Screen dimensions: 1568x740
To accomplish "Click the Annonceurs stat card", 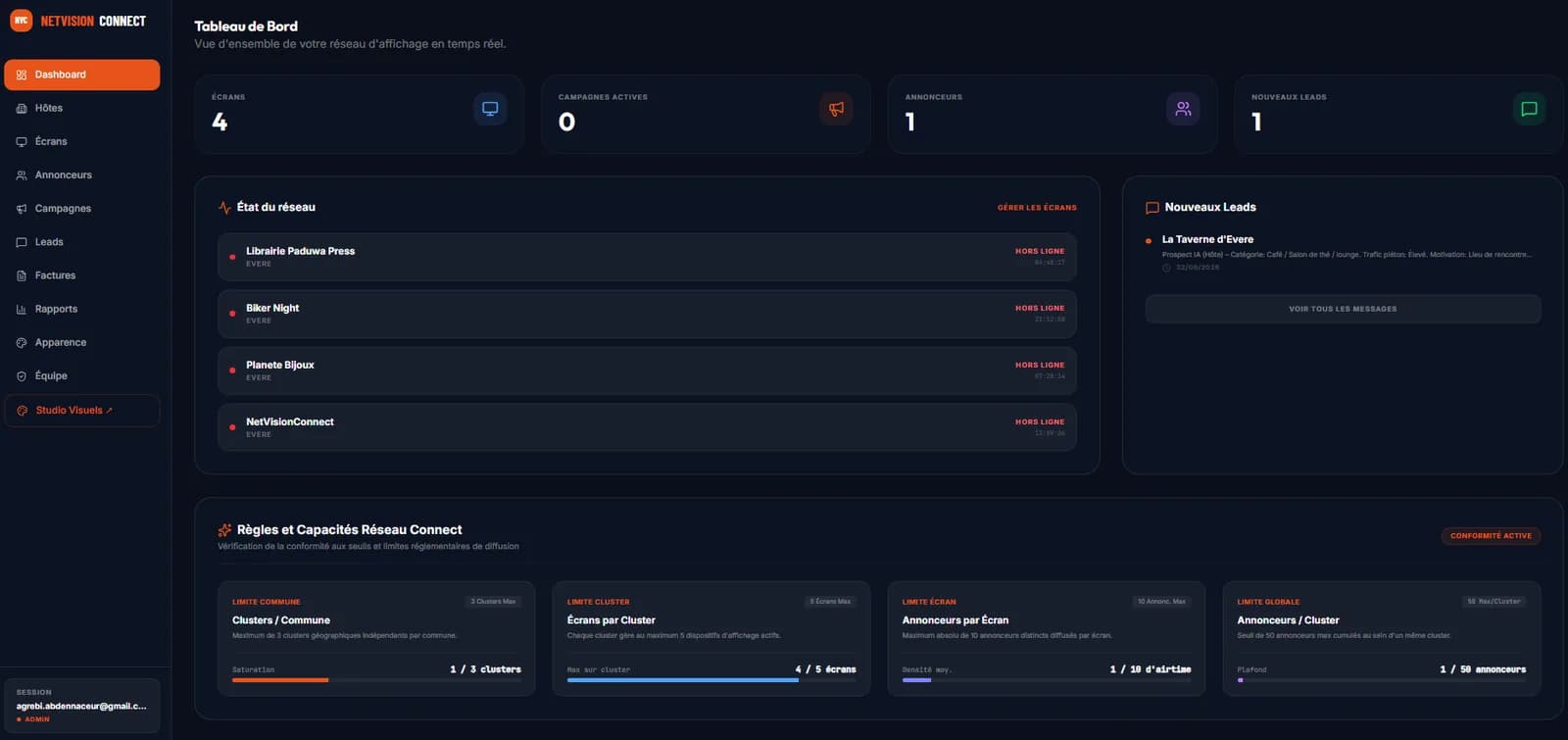I will pyautogui.click(x=1053, y=114).
